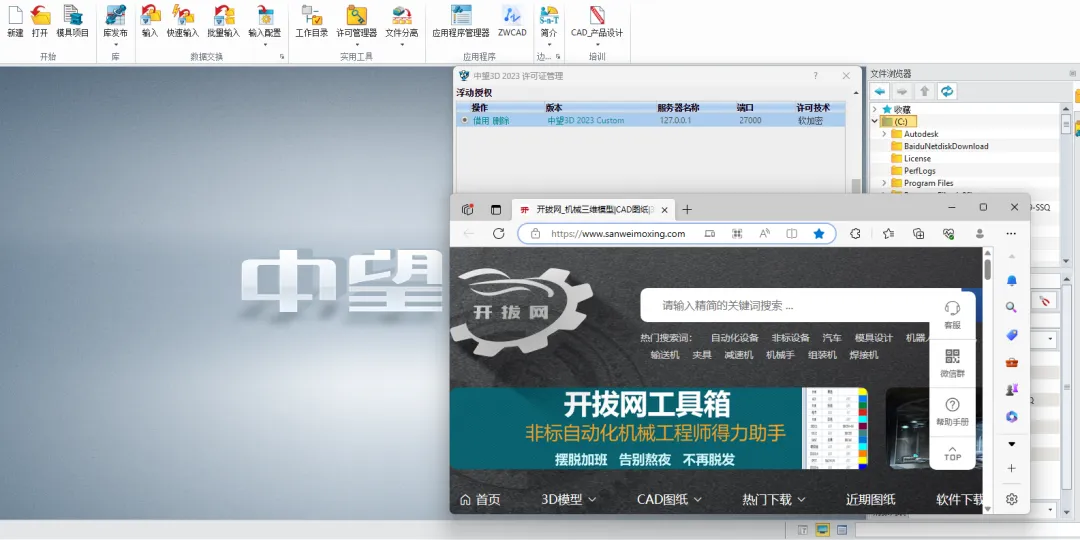This screenshot has width=1080, height=540.
Task: Click the 打开 open folder icon
Action: point(40,14)
